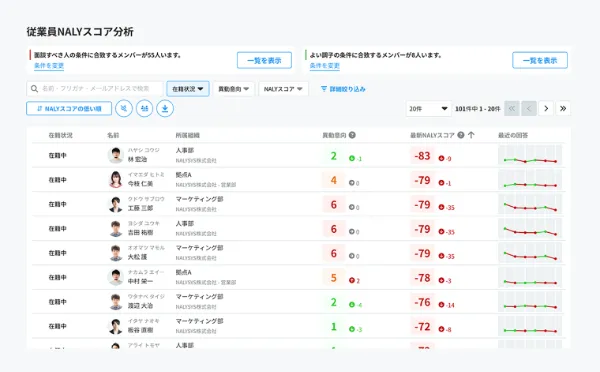
Task: Open the 20件 page size dropdown
Action: pos(428,109)
